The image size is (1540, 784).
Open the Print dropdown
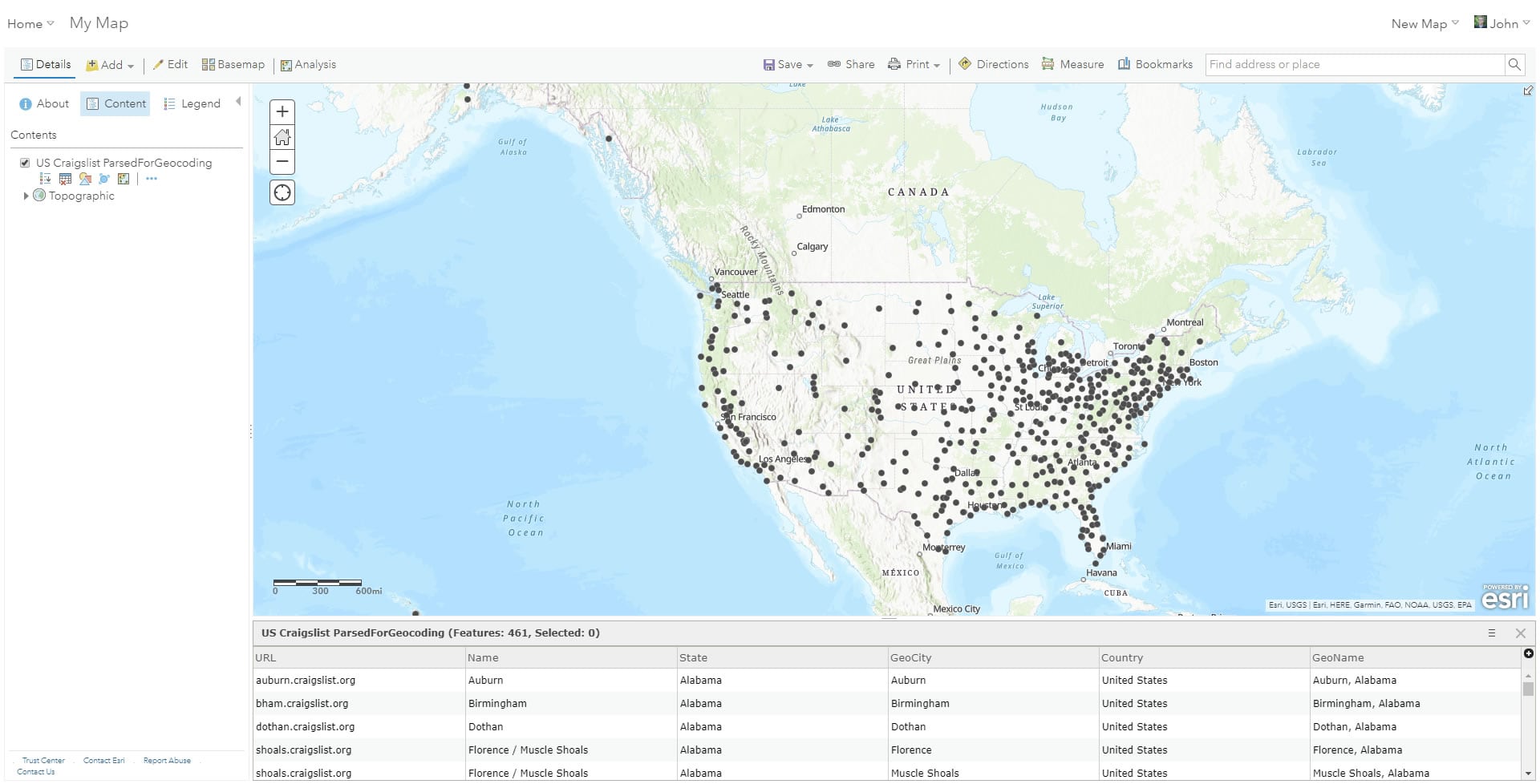point(914,64)
